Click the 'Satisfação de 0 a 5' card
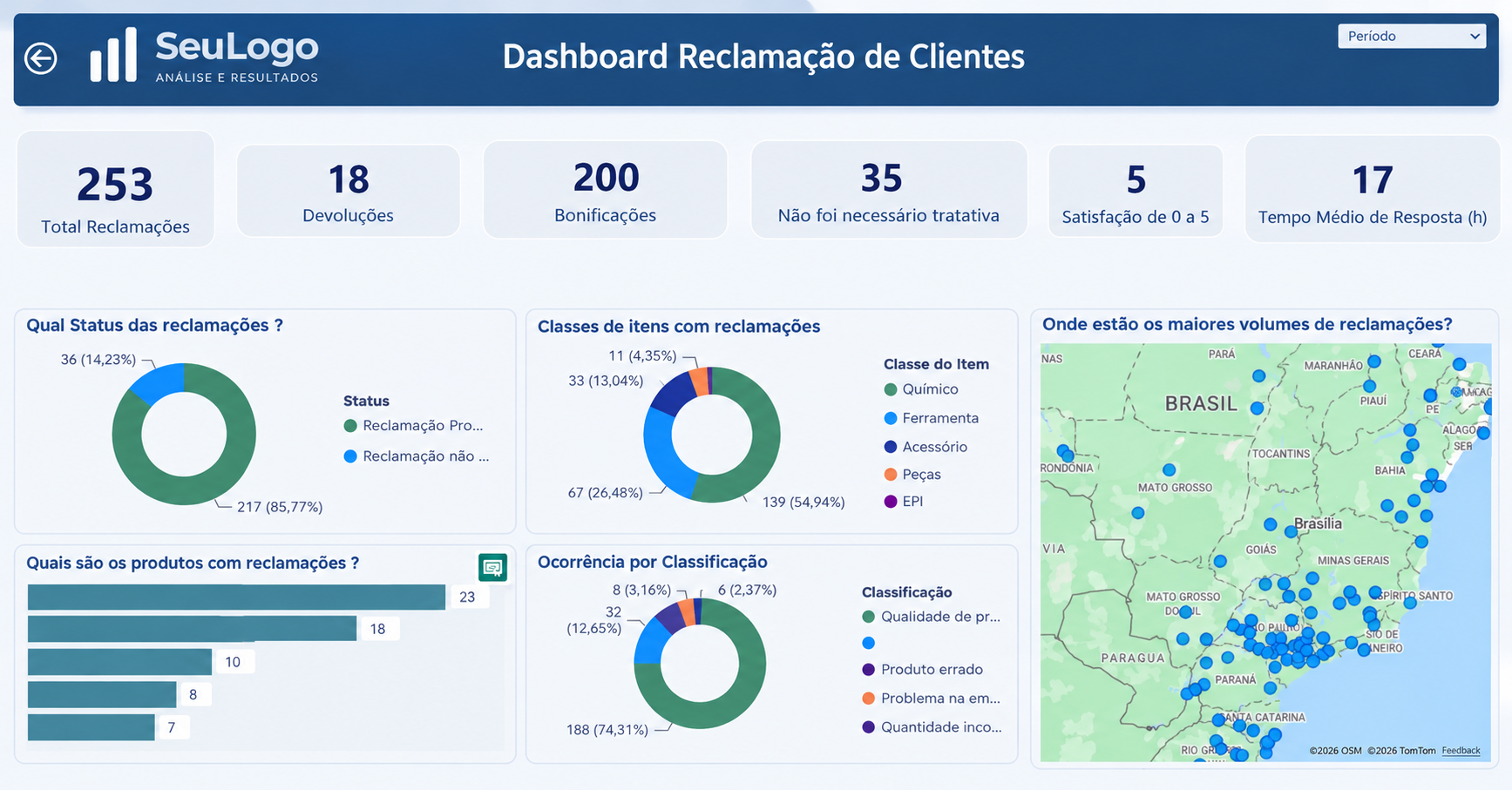Image resolution: width=1512 pixels, height=790 pixels. 1136,191
